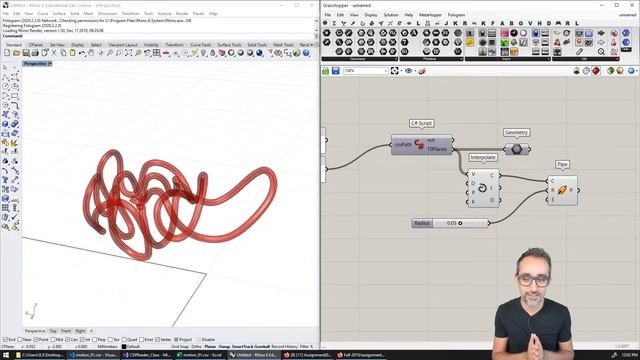The height and width of the screenshot is (360, 640).
Task: Switch to the Curve Tools toolbar tab
Action: 201,44
